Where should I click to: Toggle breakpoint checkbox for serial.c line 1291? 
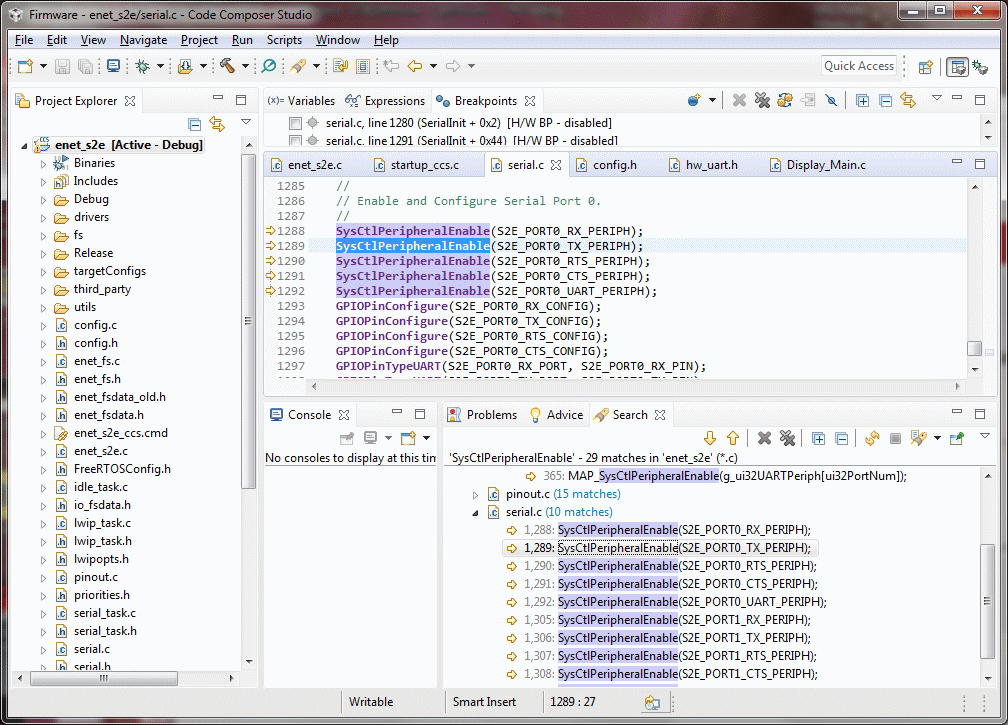(295, 141)
